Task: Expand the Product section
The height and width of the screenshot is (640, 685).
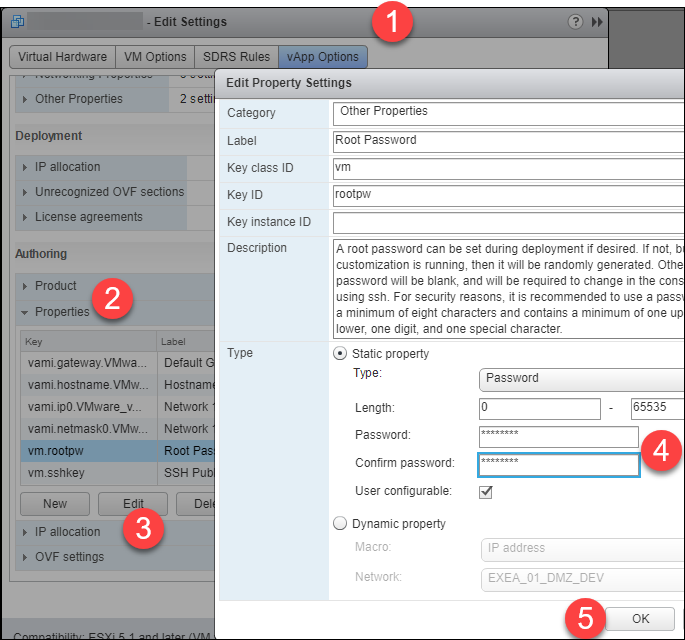Action: click(25, 286)
